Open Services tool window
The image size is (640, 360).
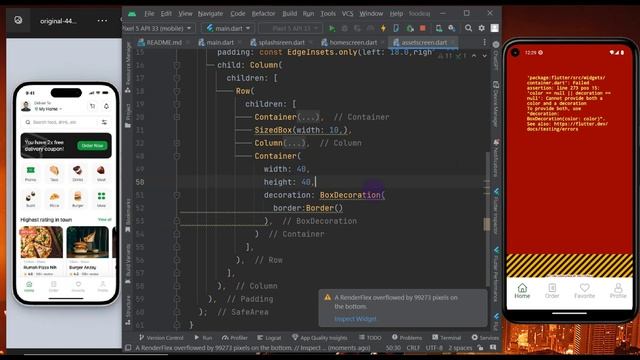(x=485, y=338)
